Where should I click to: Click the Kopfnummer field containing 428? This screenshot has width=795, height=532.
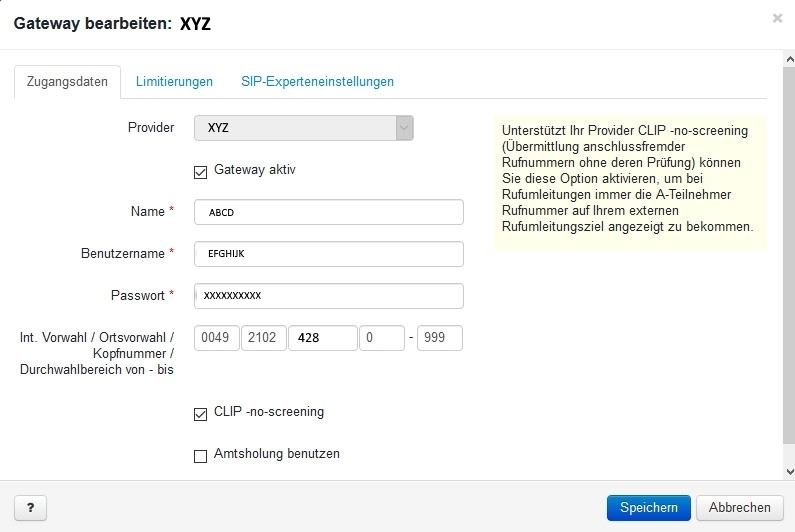[322, 338]
